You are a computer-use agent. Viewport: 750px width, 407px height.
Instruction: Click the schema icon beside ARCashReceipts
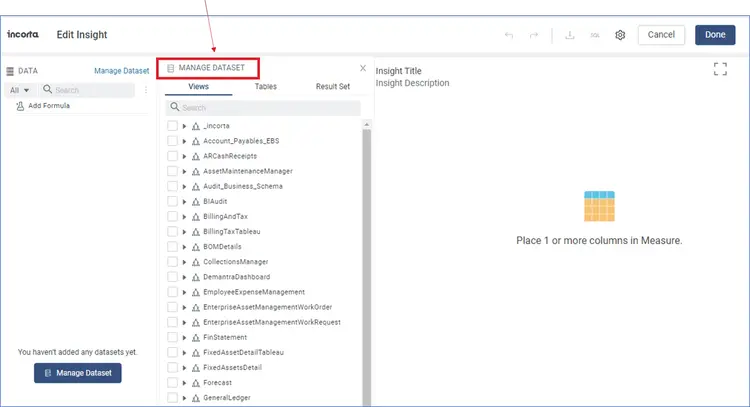tap(196, 156)
